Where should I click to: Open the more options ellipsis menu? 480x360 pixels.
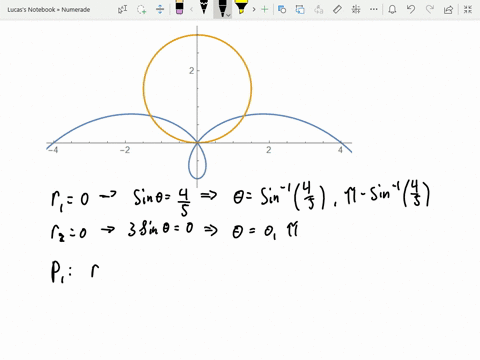374,9
